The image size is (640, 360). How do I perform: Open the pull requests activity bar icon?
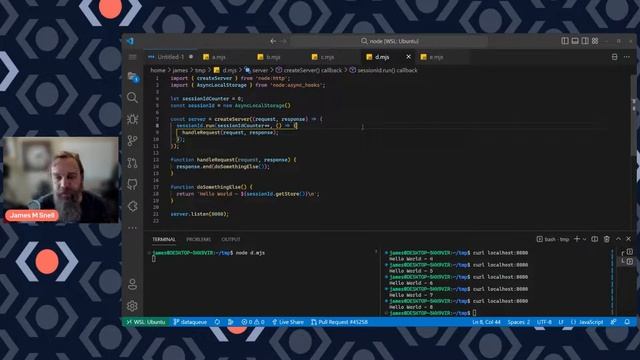pyautogui.click(x=132, y=163)
